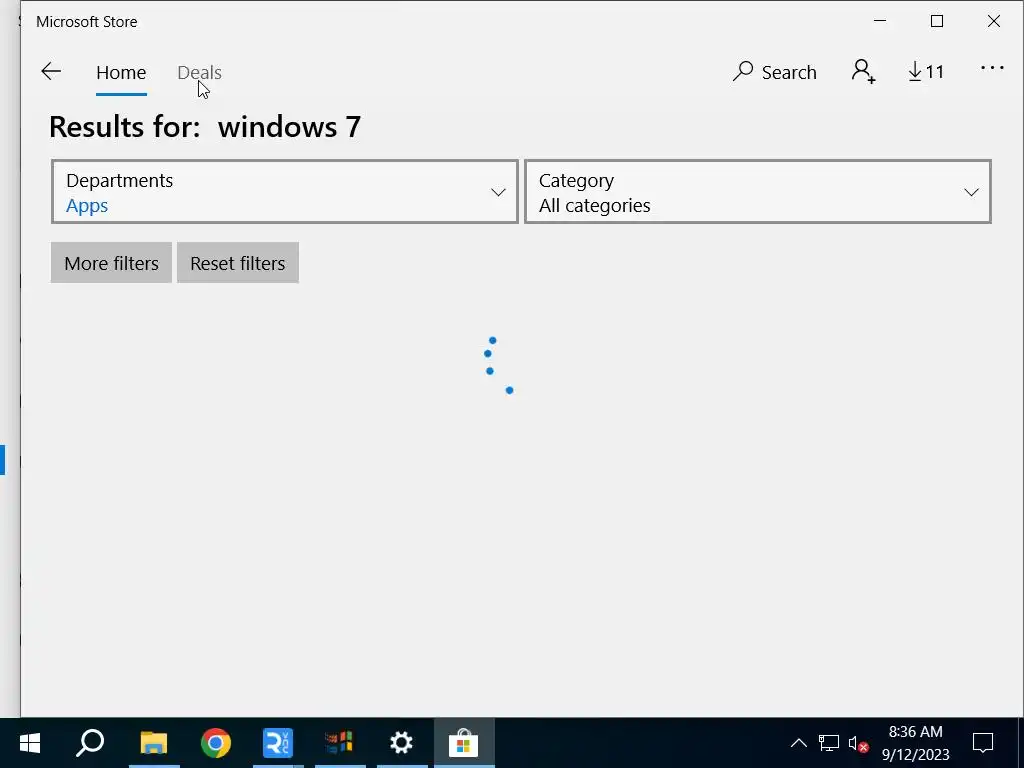Launch Google Chrome from the taskbar

tap(216, 743)
